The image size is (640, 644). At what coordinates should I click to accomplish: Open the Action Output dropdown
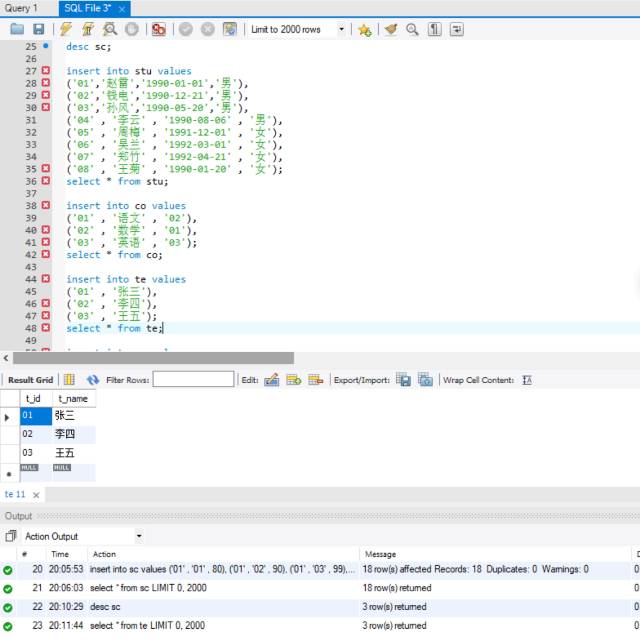pos(138,536)
